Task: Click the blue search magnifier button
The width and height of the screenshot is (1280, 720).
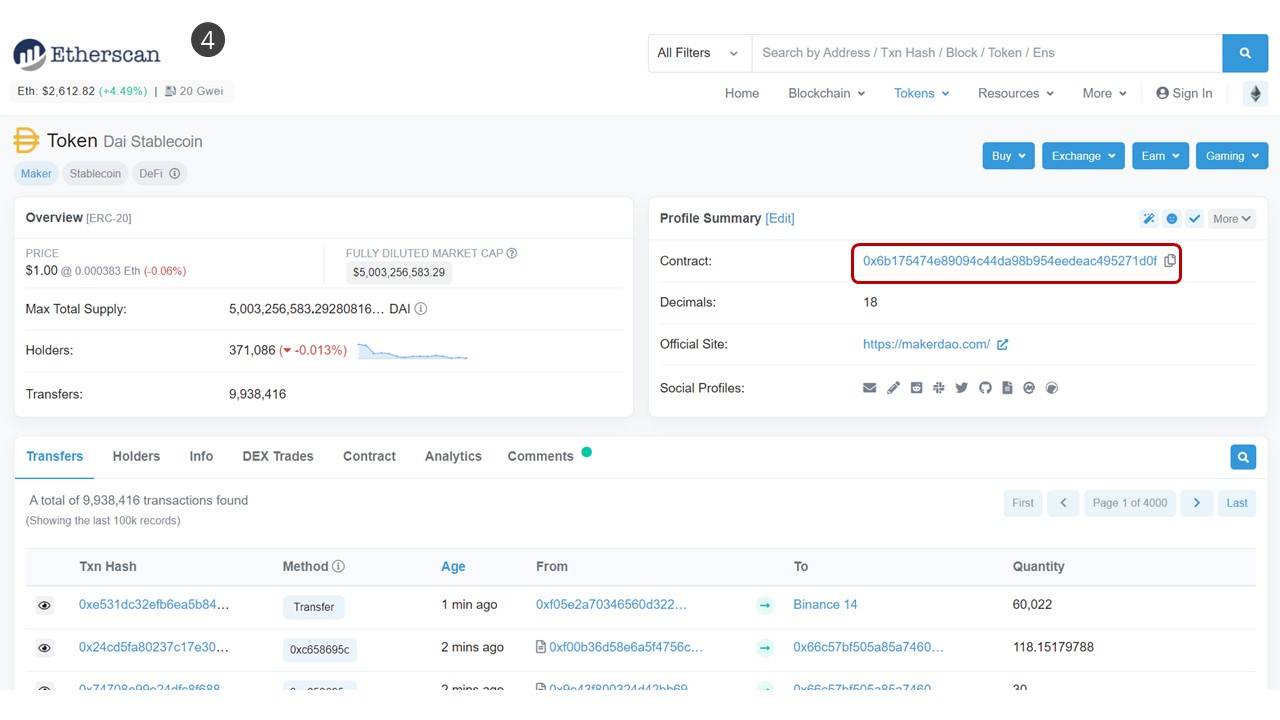Action: [1244, 53]
